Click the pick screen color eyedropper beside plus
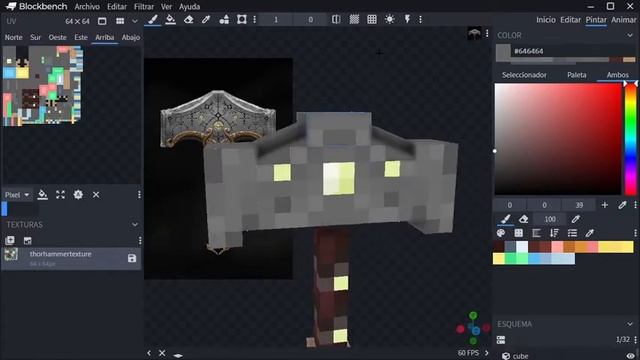Viewport: 640px width, 360px height. pos(622,205)
